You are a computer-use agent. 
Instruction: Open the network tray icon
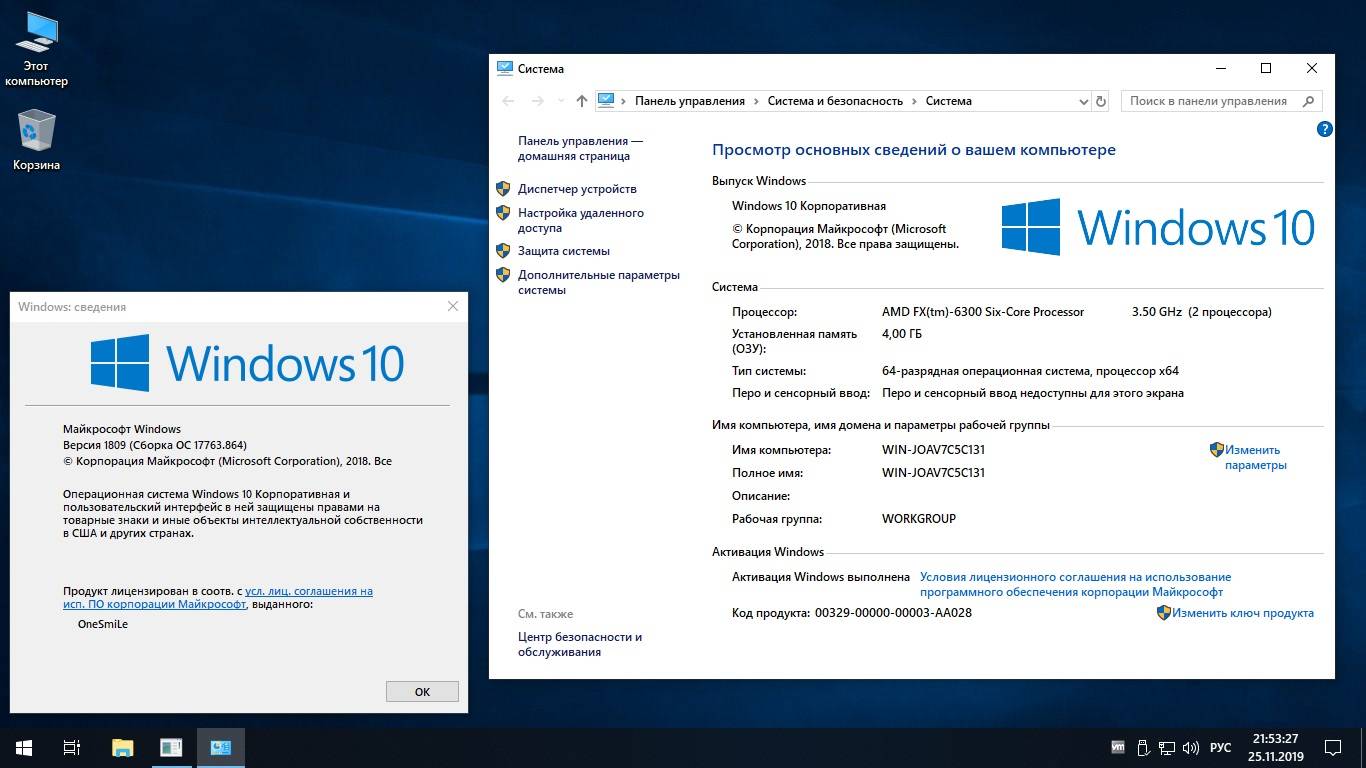point(1166,747)
